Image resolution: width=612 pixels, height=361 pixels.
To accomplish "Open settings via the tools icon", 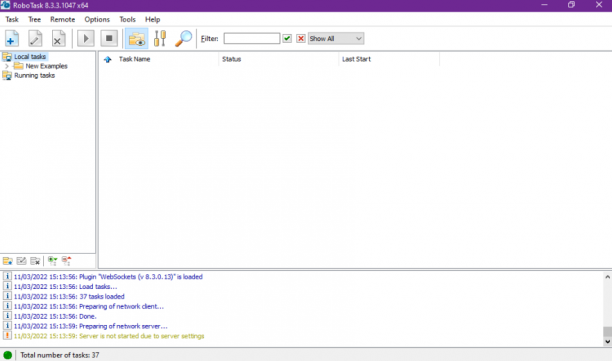I will pos(160,38).
